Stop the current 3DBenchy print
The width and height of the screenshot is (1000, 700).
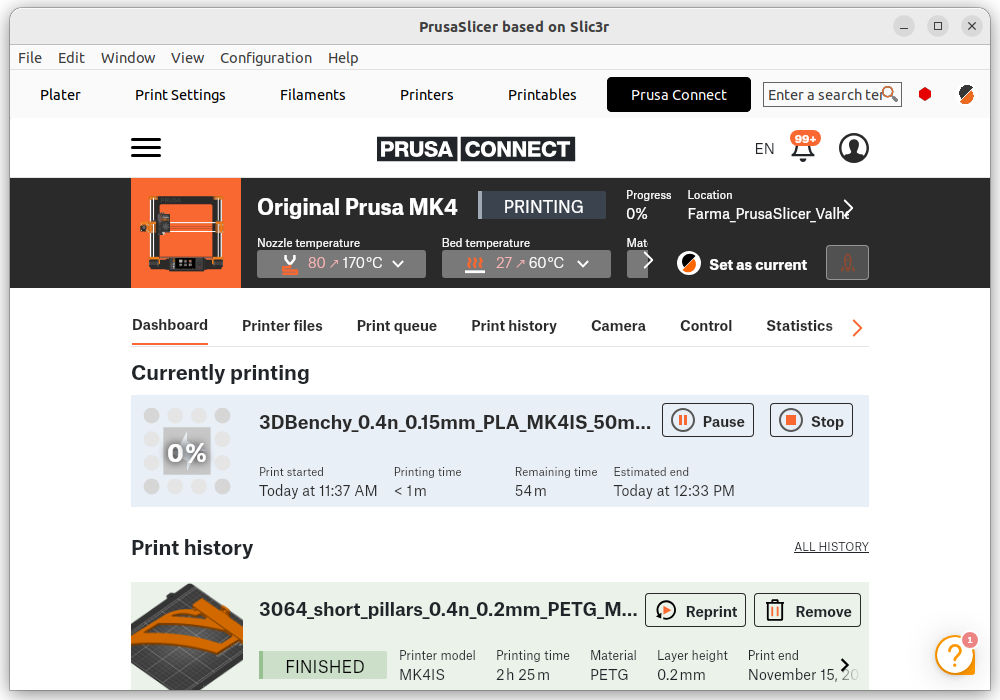point(811,421)
